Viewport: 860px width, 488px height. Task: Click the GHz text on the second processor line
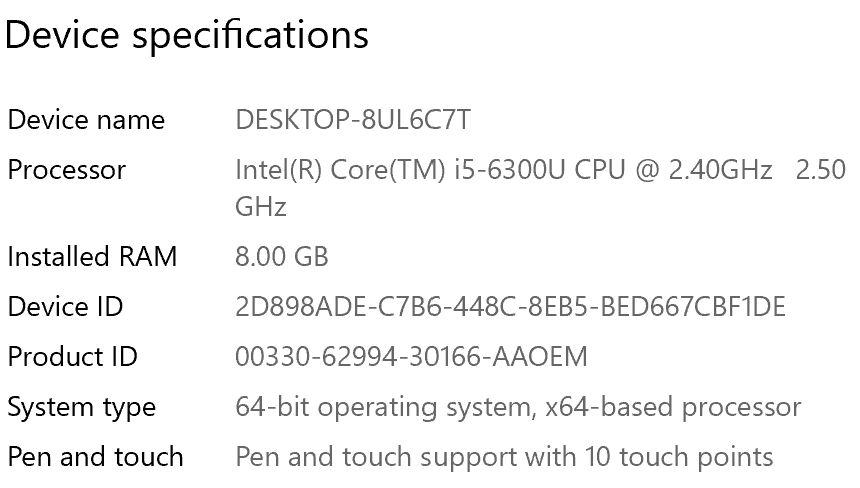pos(261,207)
